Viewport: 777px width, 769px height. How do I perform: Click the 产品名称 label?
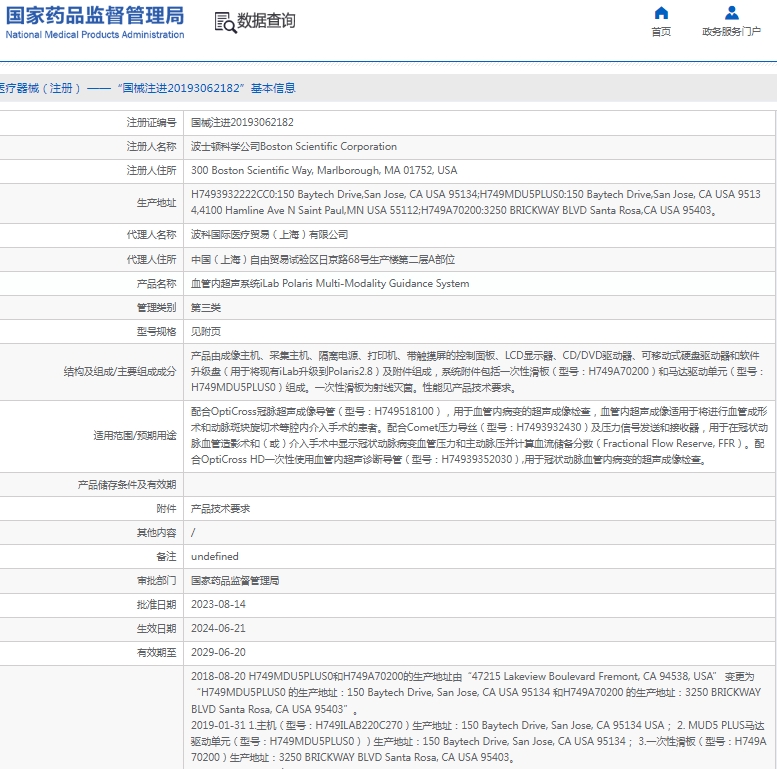coord(156,283)
